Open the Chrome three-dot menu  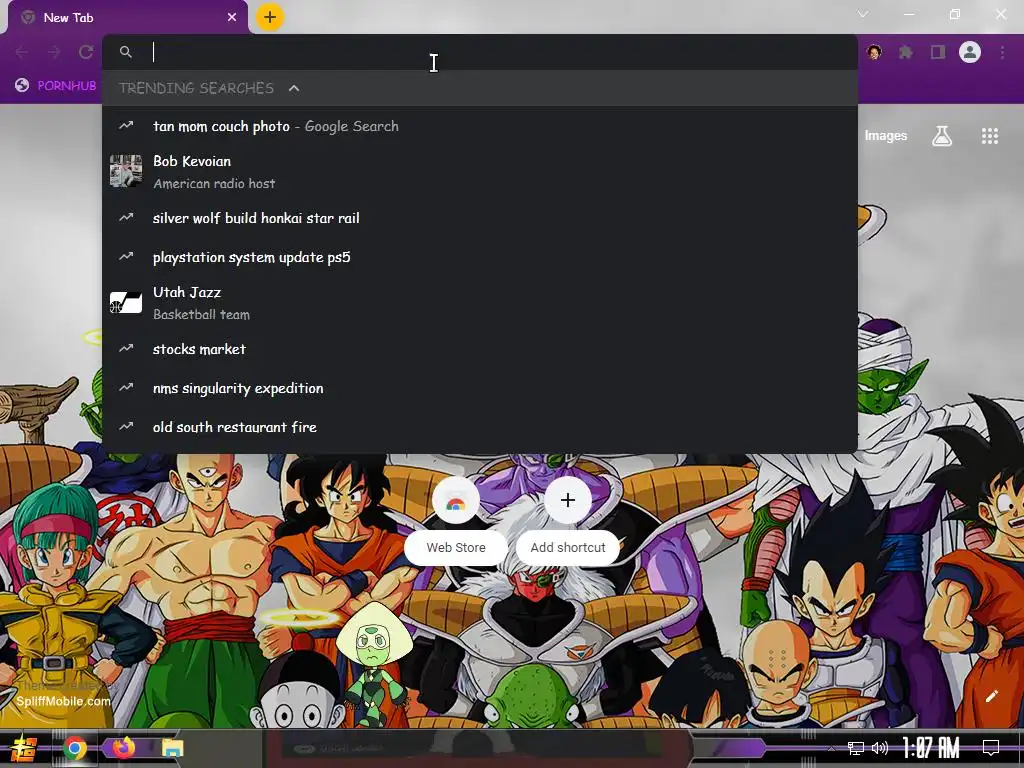tap(1002, 52)
